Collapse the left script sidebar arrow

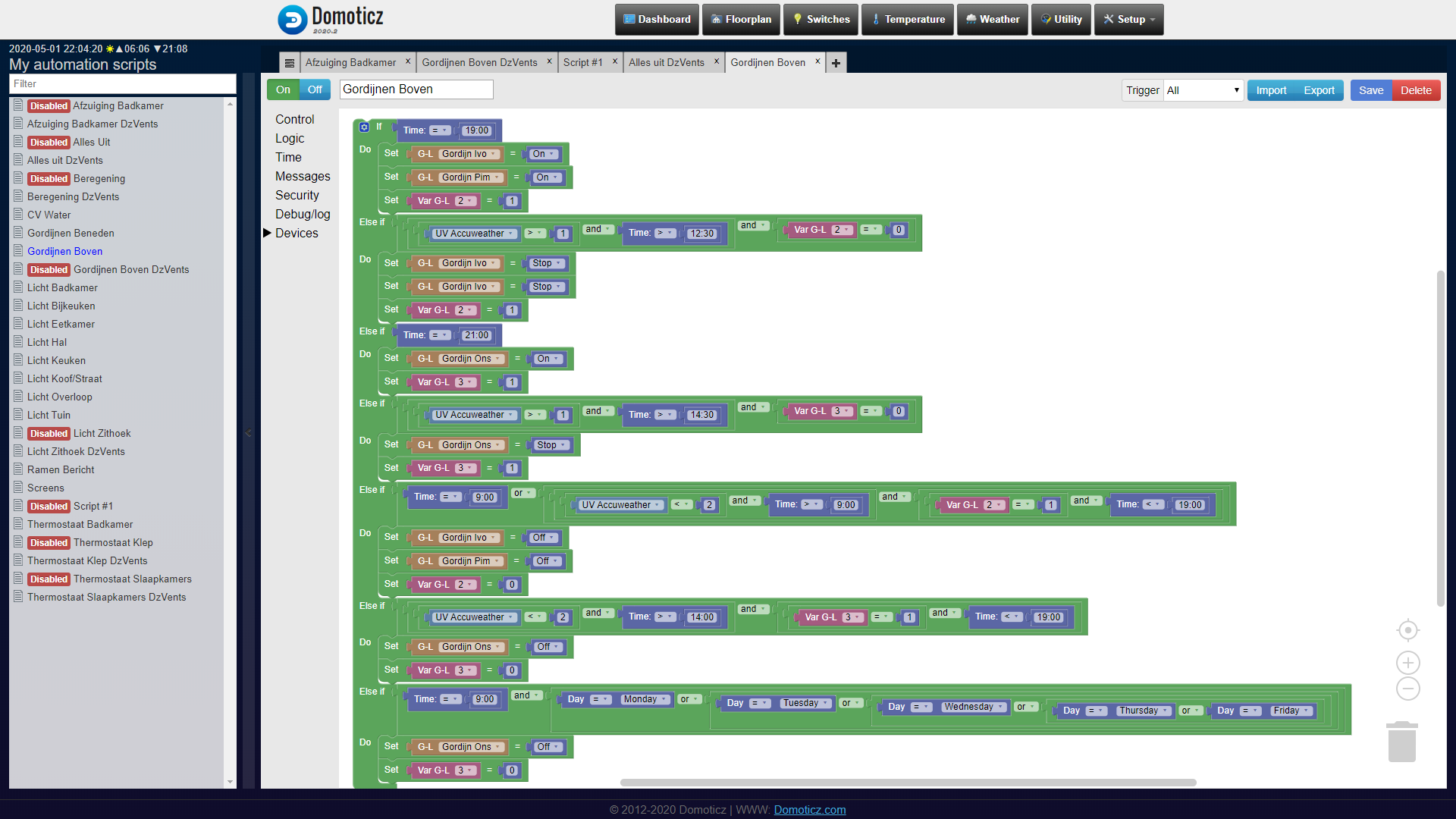coord(248,433)
